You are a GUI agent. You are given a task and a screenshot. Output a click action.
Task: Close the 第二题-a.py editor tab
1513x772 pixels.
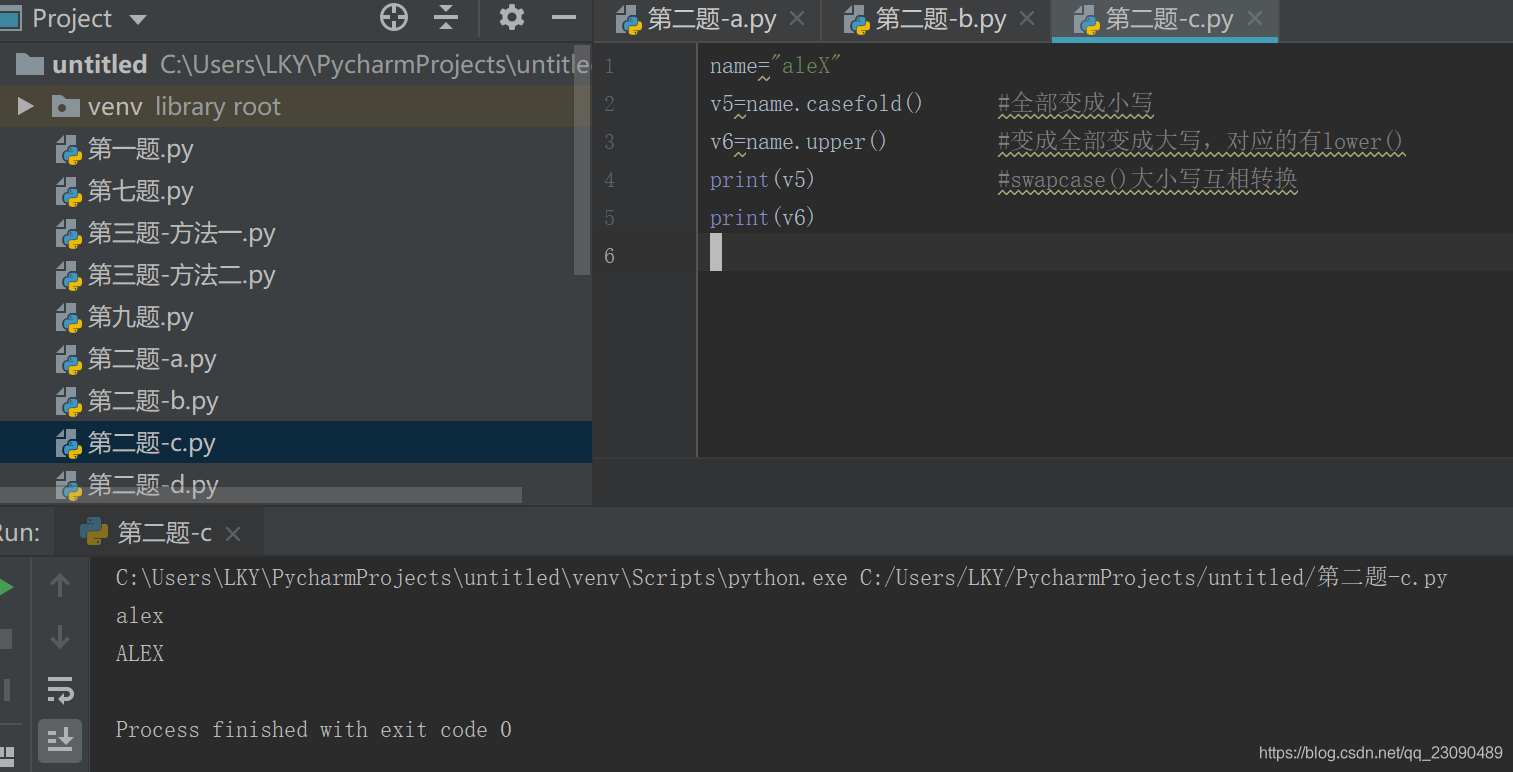tap(797, 19)
